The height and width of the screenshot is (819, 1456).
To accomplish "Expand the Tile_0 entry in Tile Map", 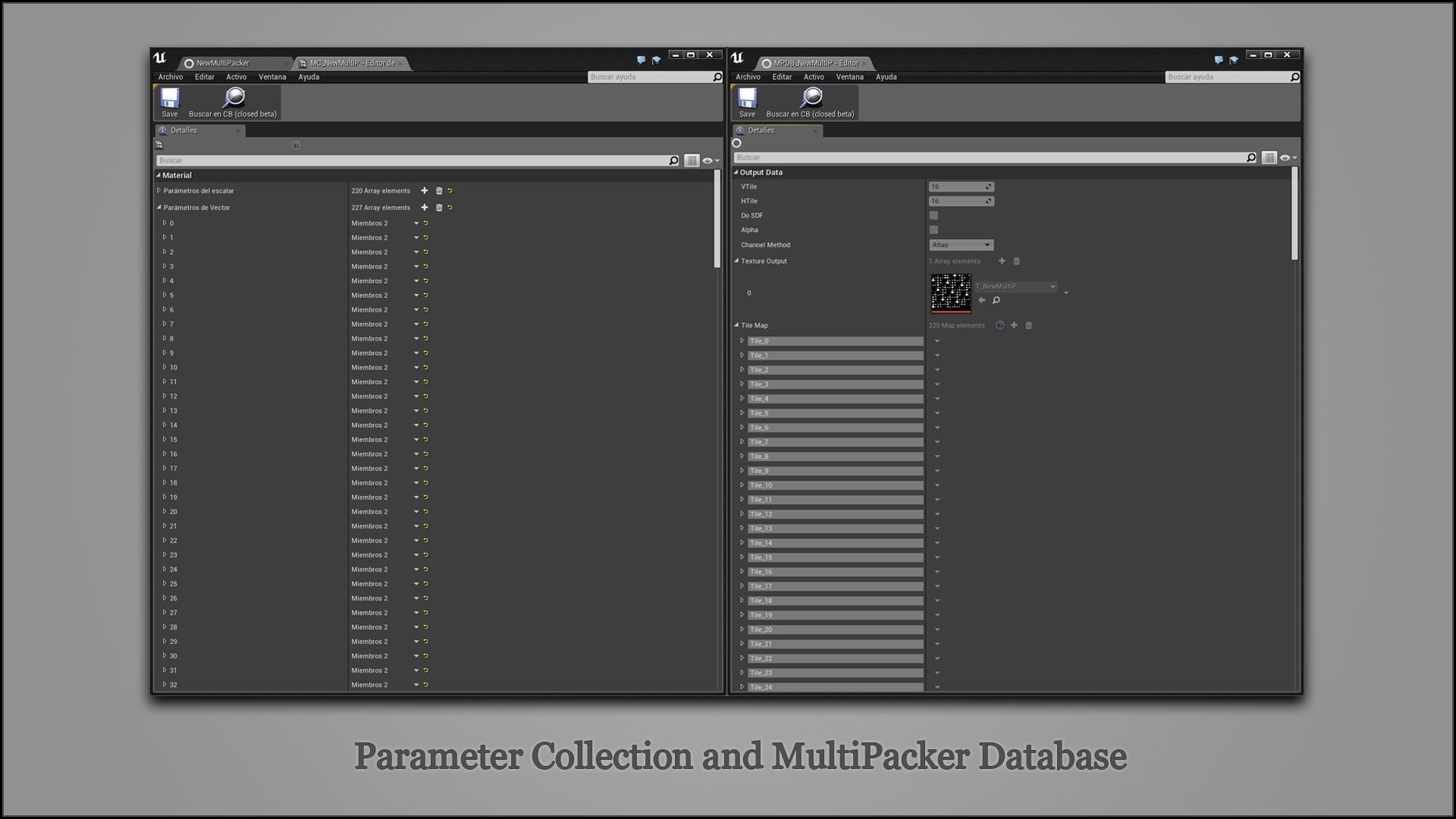I will tap(742, 340).
